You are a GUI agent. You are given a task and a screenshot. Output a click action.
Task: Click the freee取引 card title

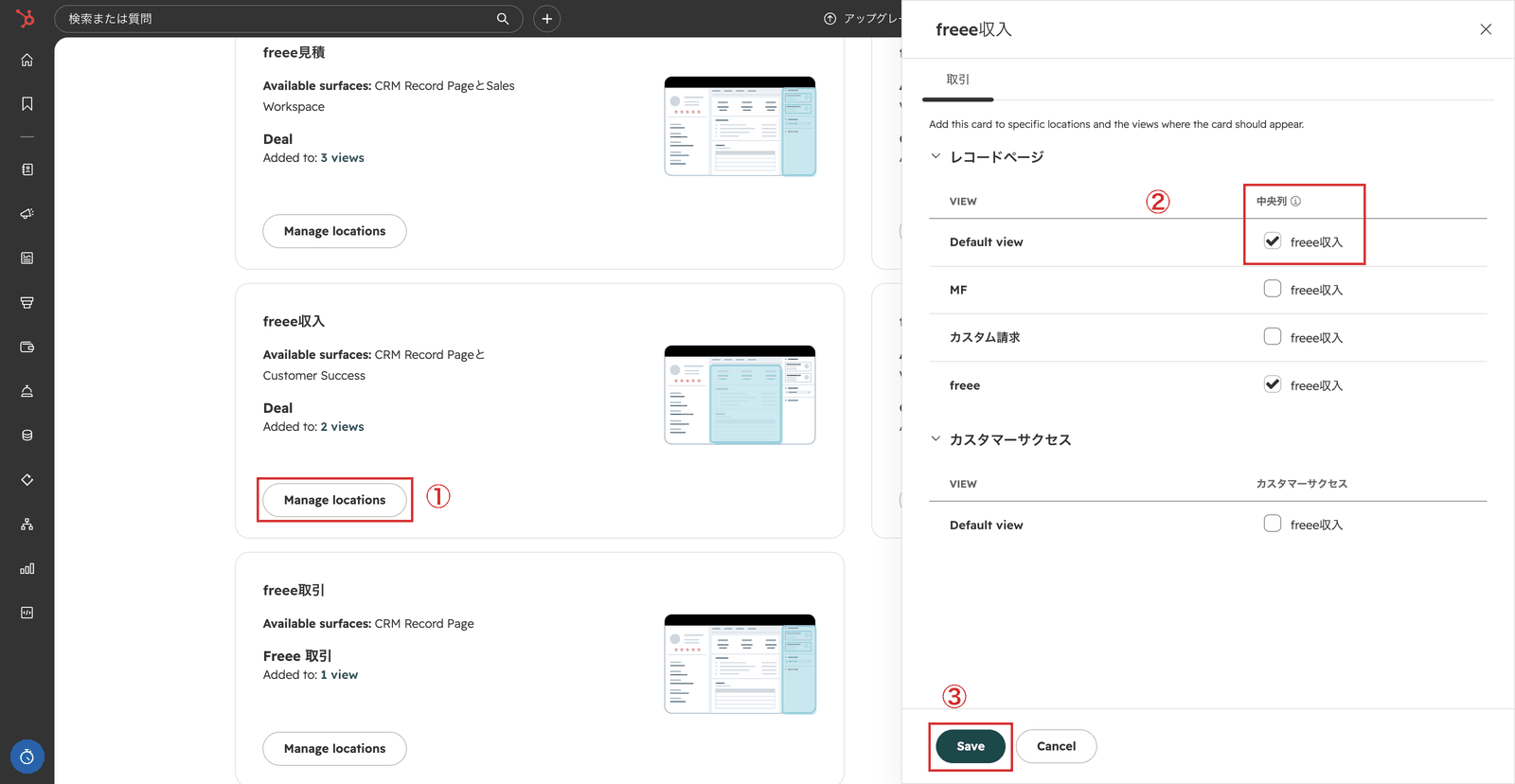[x=294, y=590]
